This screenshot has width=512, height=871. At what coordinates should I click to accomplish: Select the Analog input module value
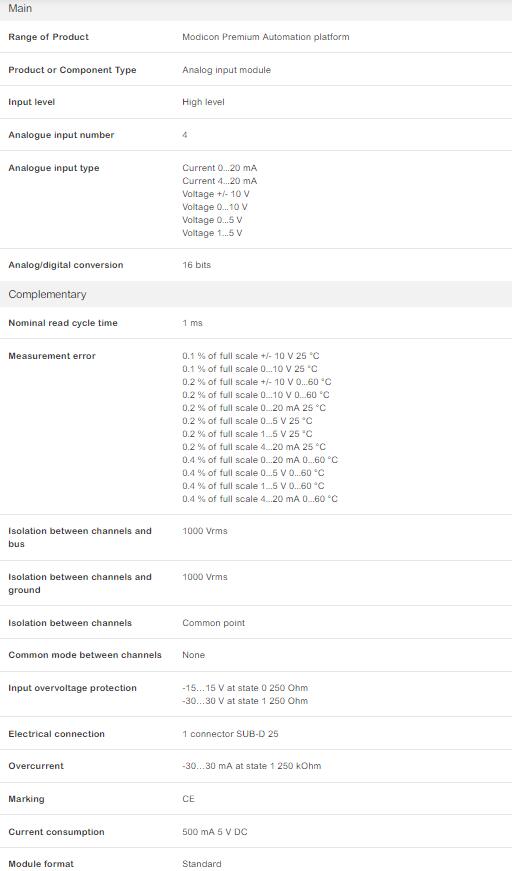[226, 70]
